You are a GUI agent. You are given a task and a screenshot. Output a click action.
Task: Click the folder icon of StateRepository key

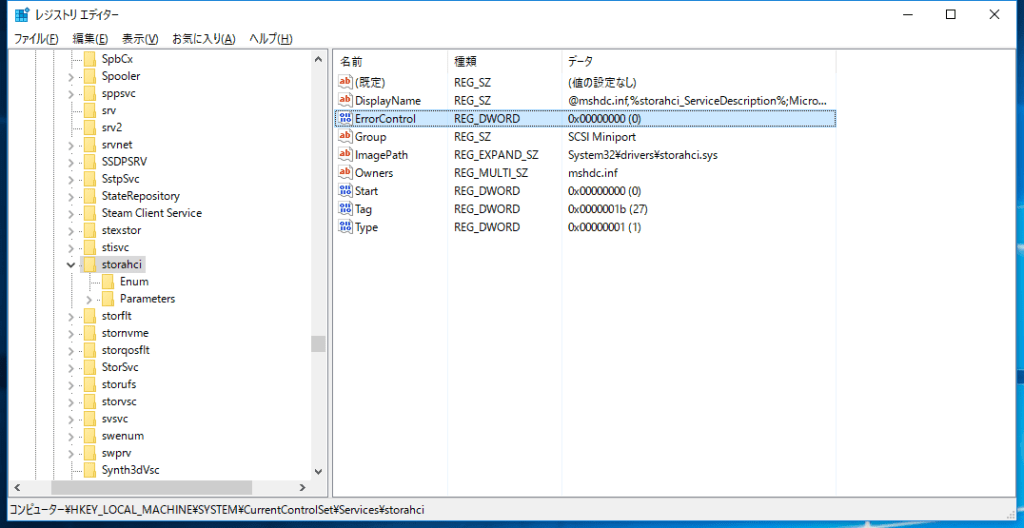click(90, 196)
